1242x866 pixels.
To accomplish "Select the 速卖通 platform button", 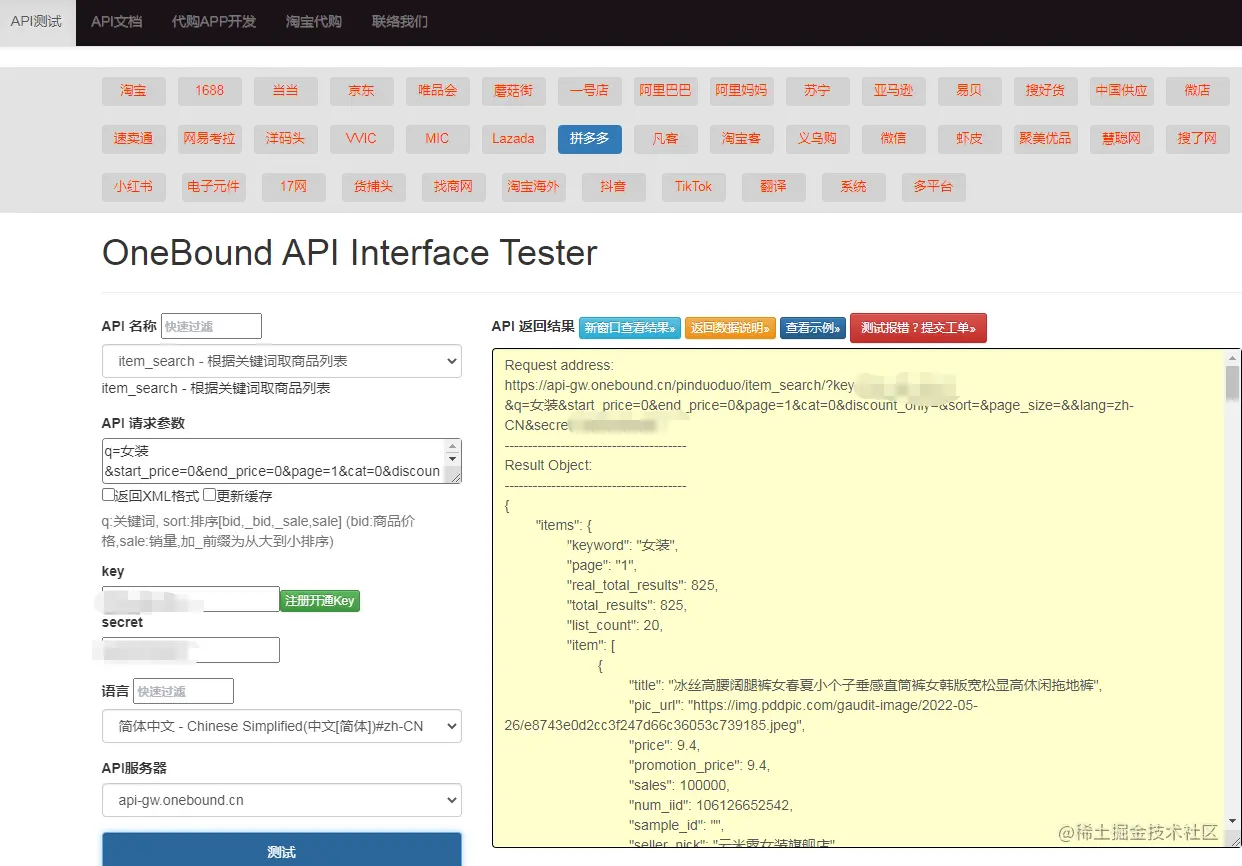I will tap(134, 139).
